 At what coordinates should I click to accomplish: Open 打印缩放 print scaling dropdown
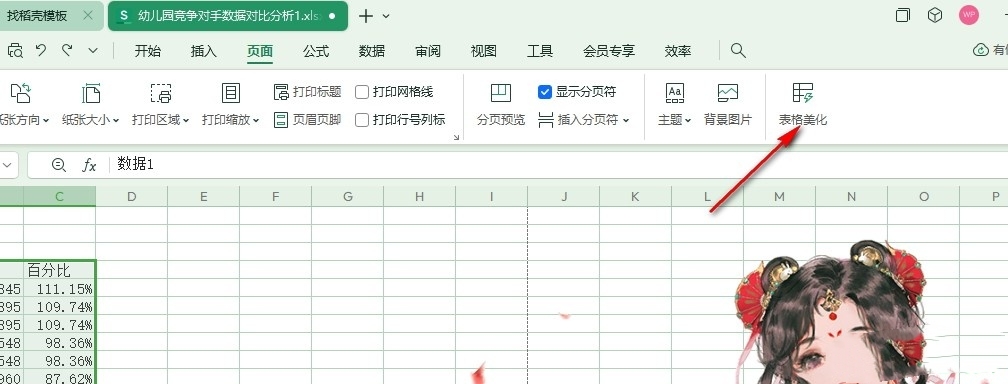click(x=230, y=120)
